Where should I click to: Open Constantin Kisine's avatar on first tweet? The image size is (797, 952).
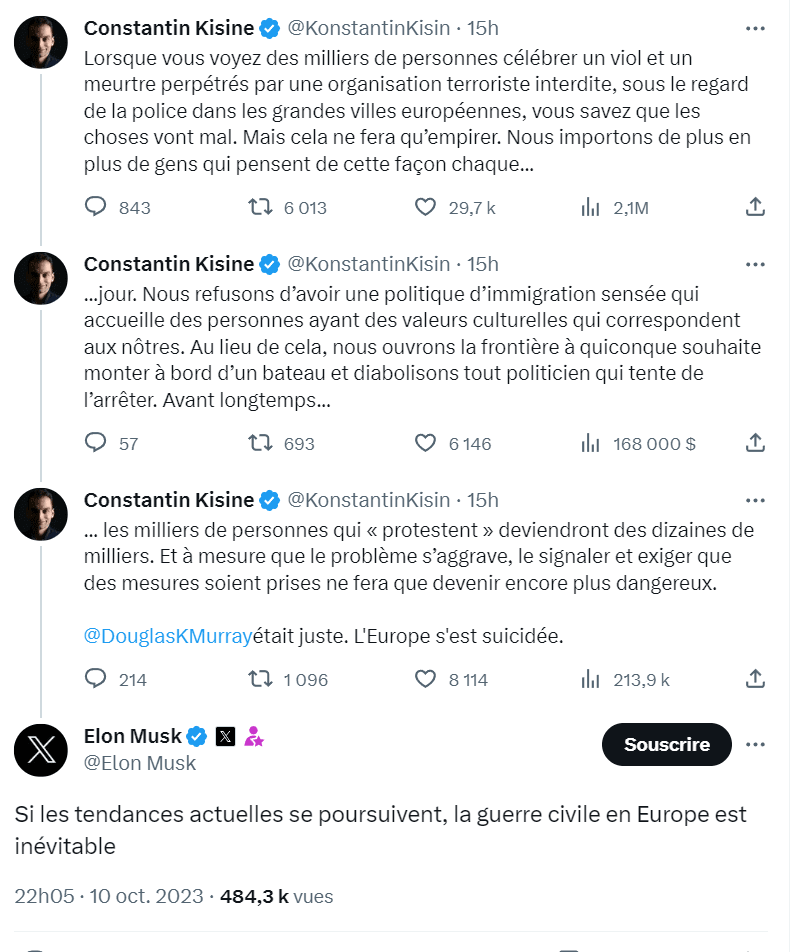[41, 42]
